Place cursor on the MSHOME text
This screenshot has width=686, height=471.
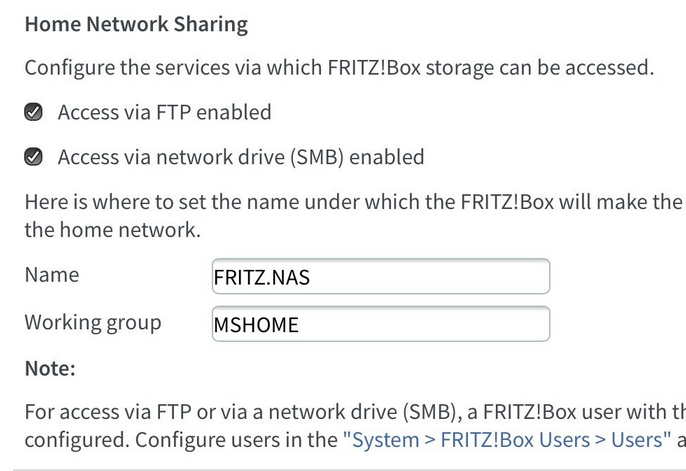[x=256, y=325]
